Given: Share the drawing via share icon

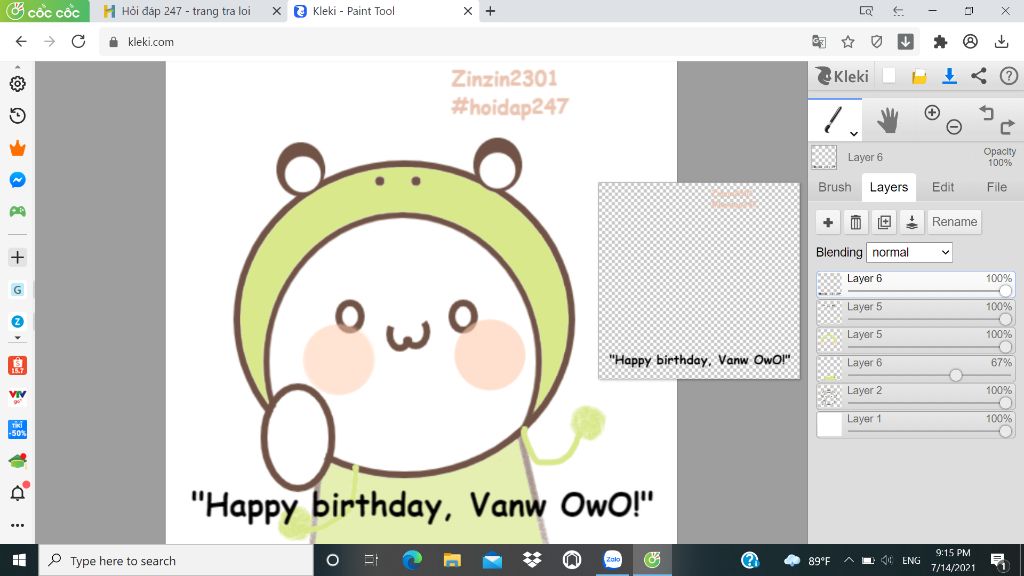Looking at the screenshot, I should (979, 76).
